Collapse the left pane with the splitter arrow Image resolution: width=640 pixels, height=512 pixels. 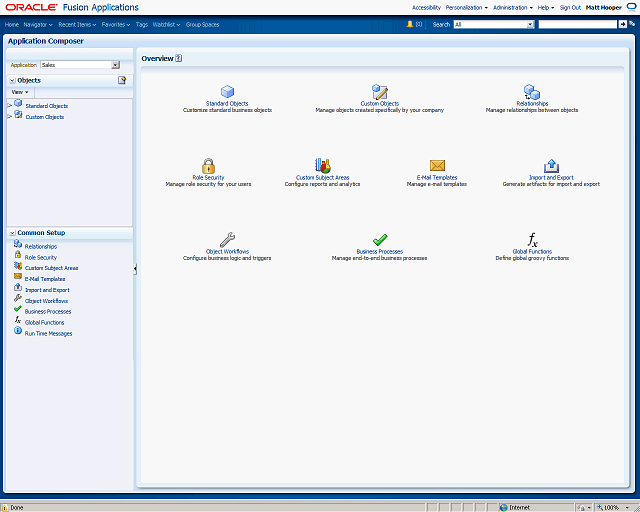pyautogui.click(x=135, y=269)
